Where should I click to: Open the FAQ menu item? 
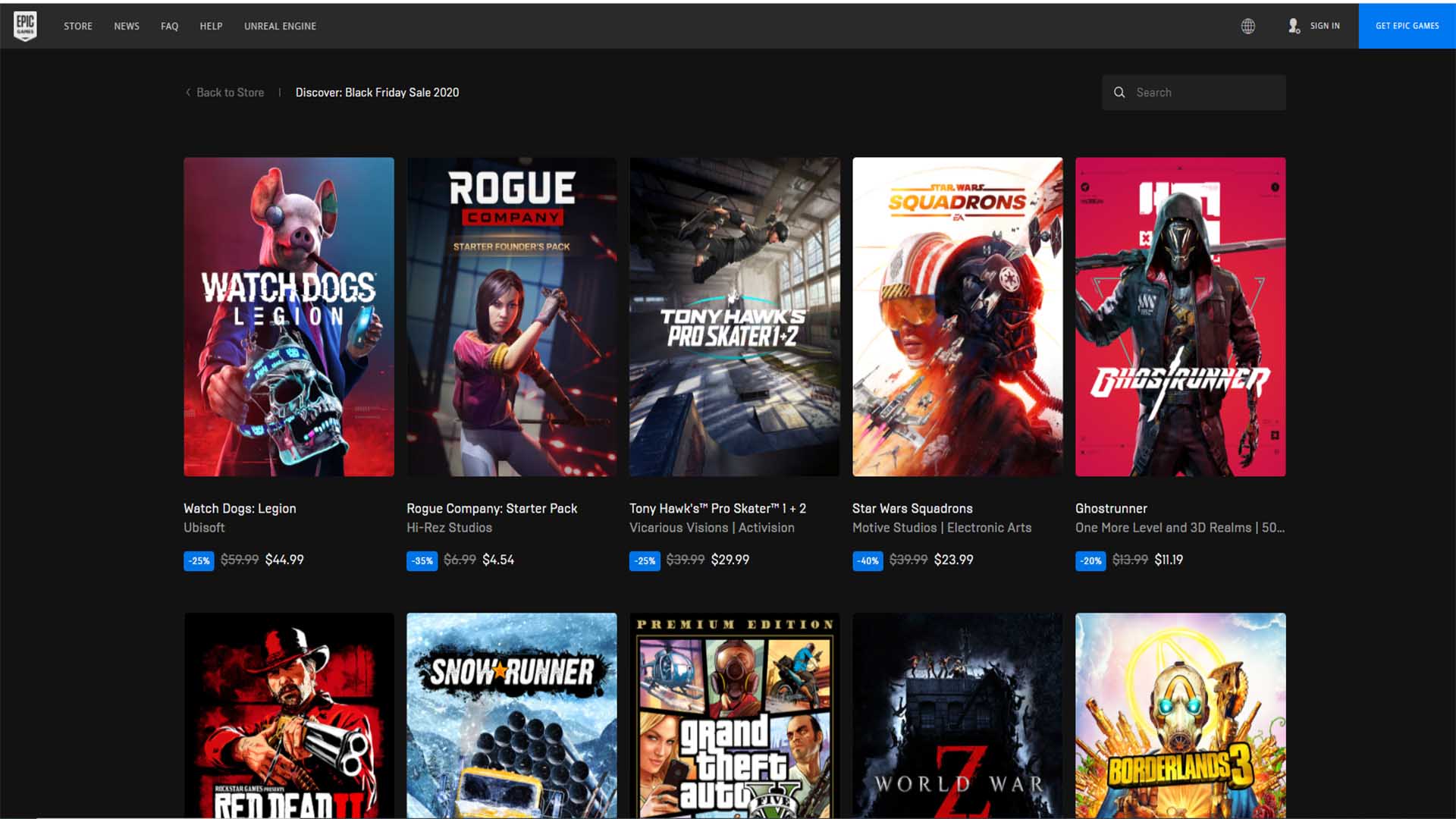pos(169,26)
